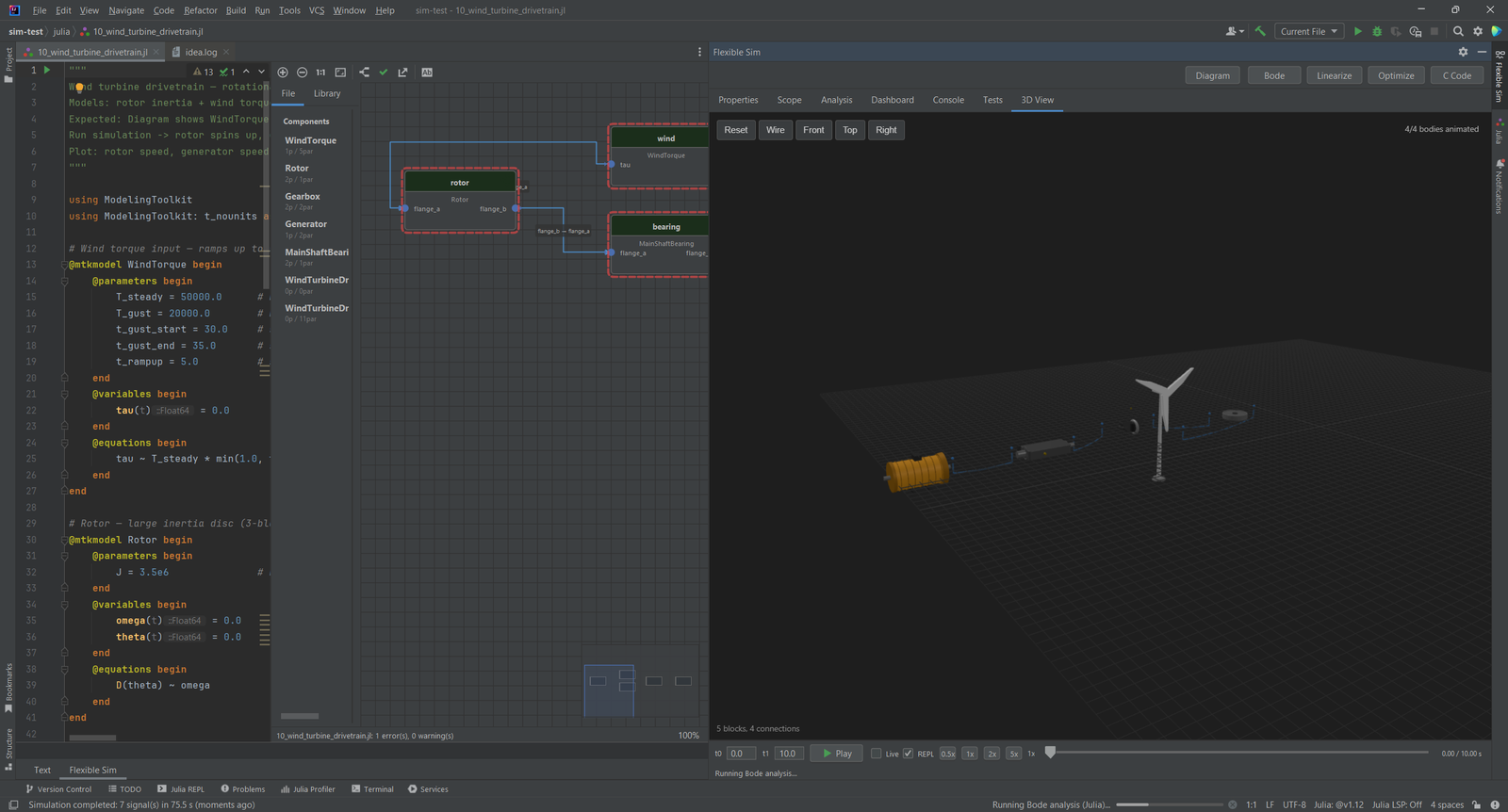Click the C Code button
The width and height of the screenshot is (1508, 812).
1457,75
